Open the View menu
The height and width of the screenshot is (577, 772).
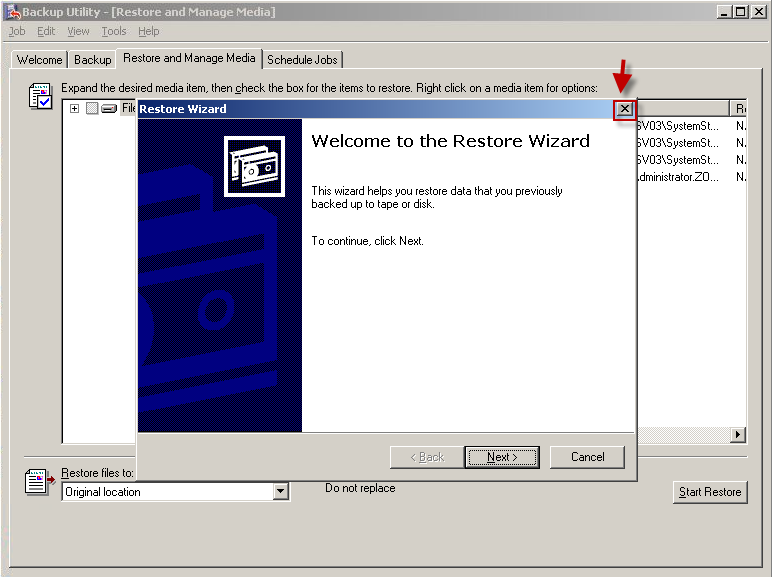coord(78,31)
